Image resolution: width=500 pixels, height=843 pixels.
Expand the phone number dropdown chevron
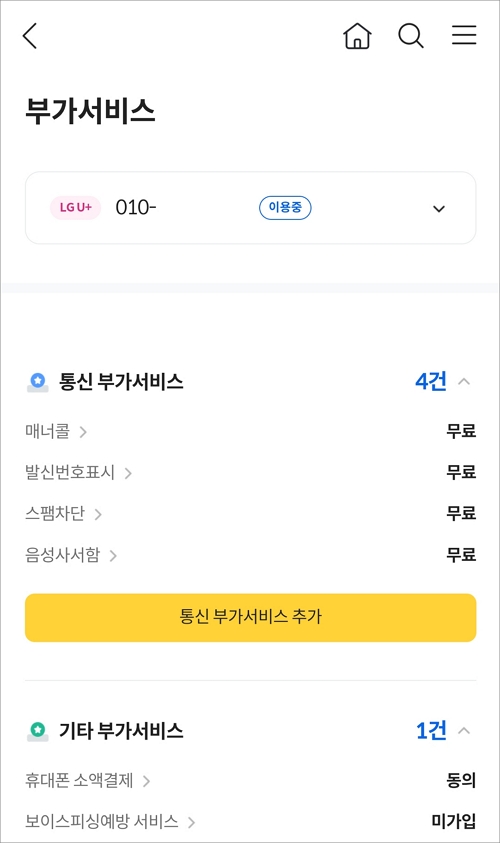point(439,209)
